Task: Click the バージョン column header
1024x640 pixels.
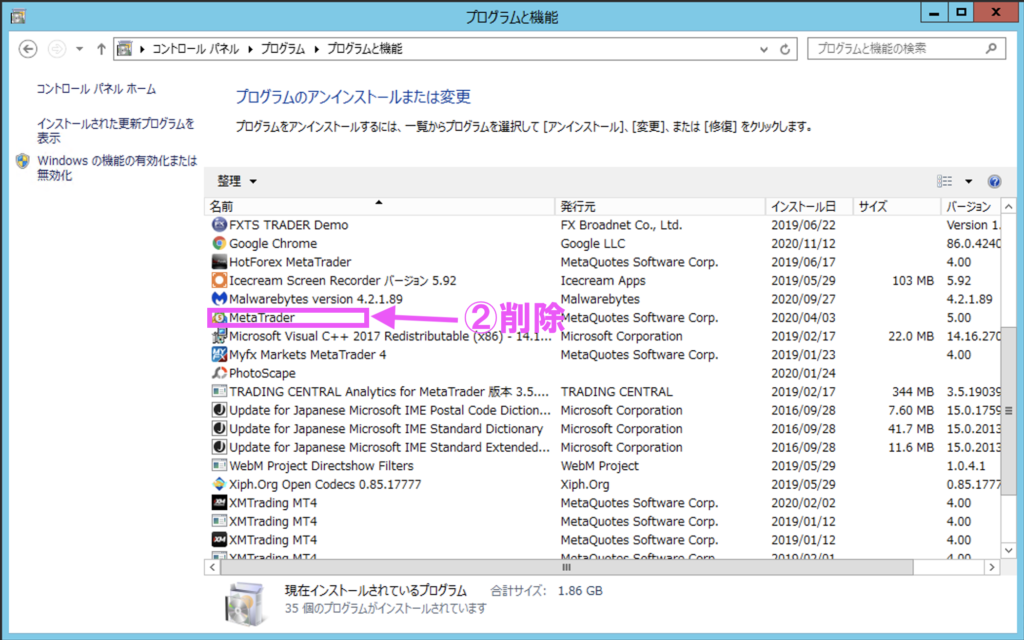Action: pos(970,206)
